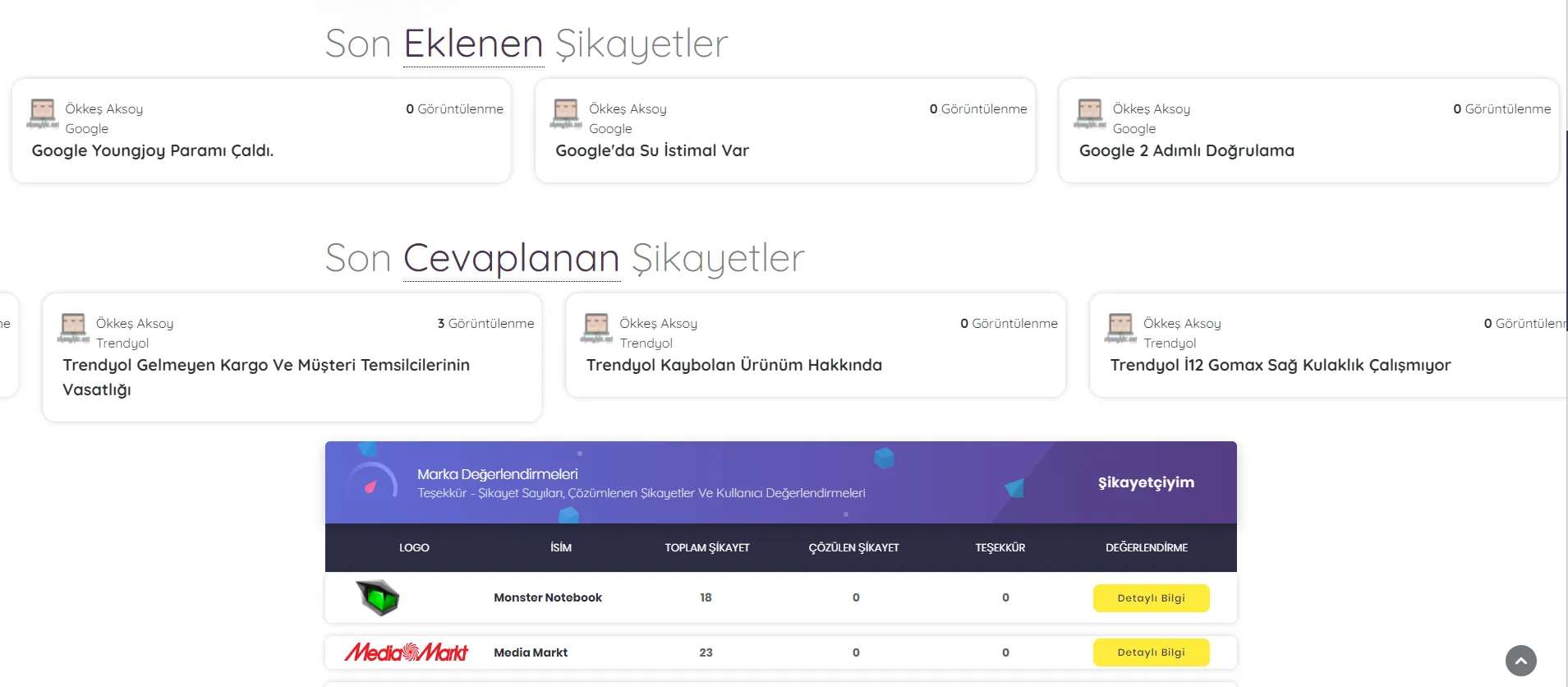This screenshot has height=687, width=1568.
Task: Open 'Trendyol İ12 Gomax Sağ Kulaklık Çalışmıyor'
Action: point(1281,365)
